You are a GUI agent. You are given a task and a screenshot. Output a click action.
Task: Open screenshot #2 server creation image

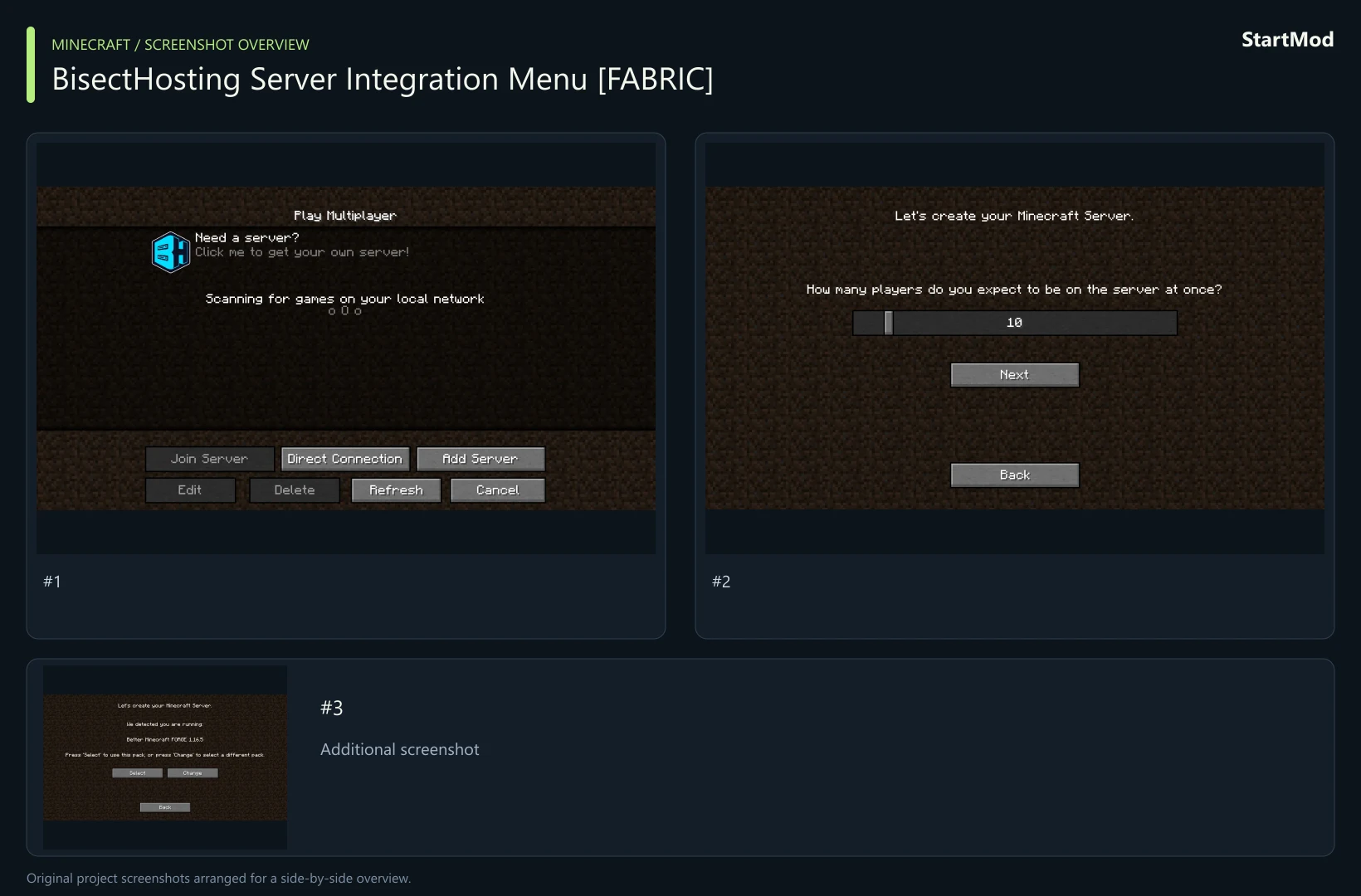(x=1015, y=348)
